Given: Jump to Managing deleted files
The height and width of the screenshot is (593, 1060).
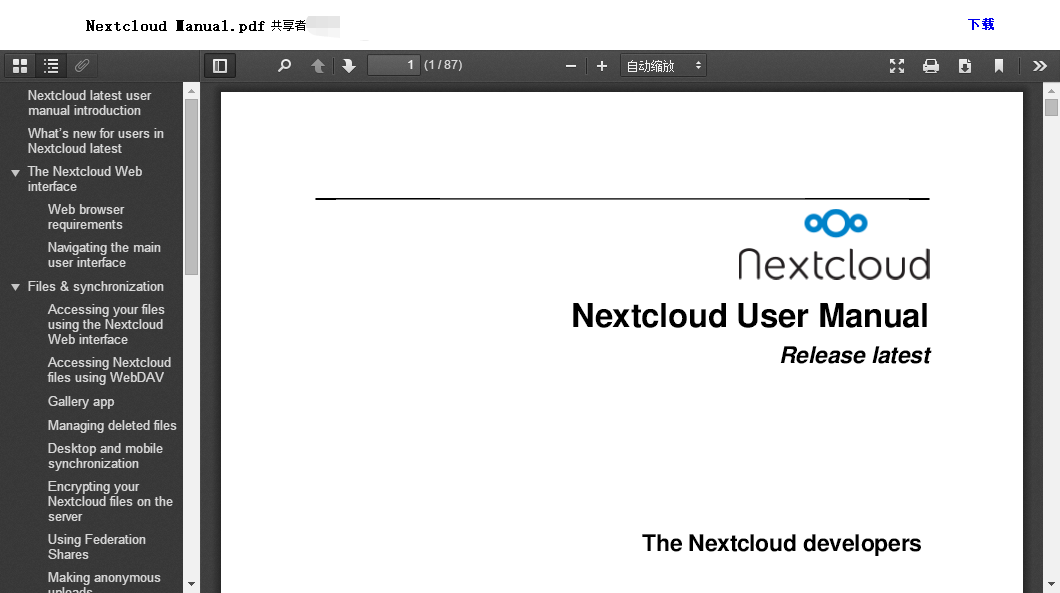Looking at the screenshot, I should [112, 425].
